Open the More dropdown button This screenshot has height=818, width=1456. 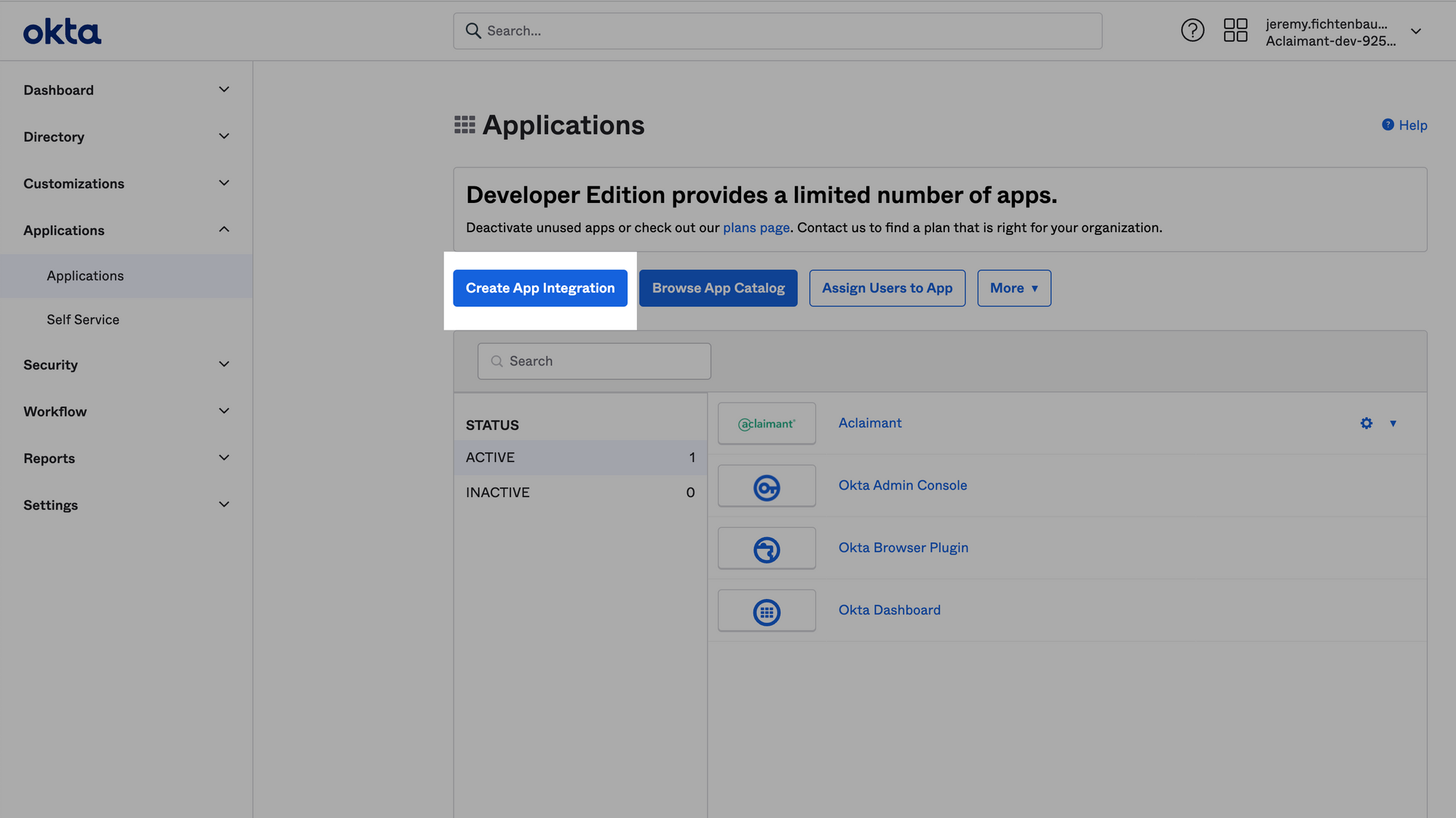click(x=1014, y=288)
